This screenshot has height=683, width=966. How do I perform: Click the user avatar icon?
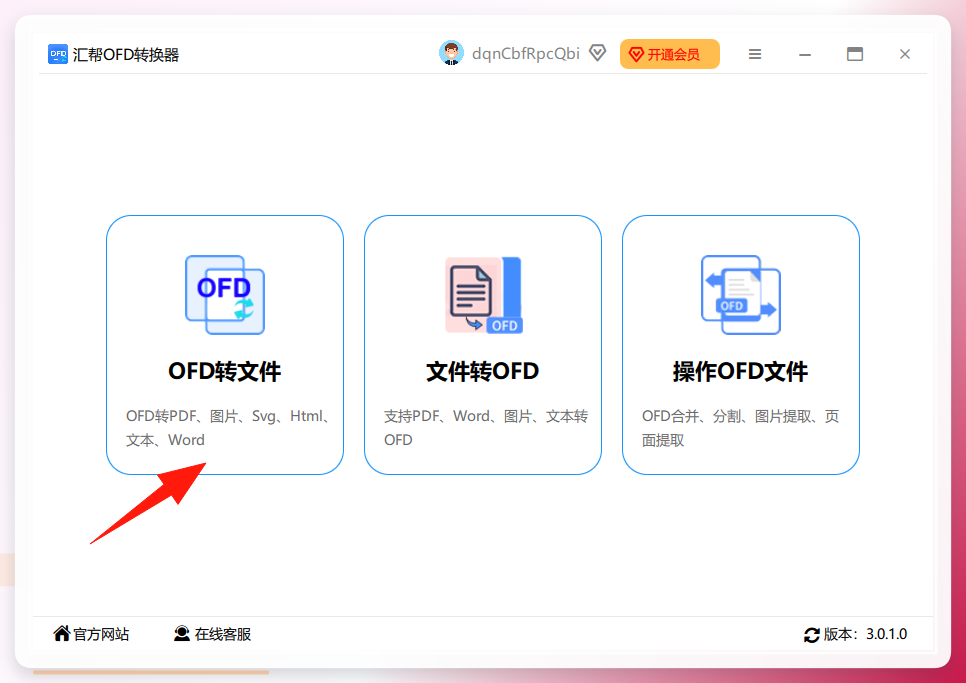coord(451,54)
